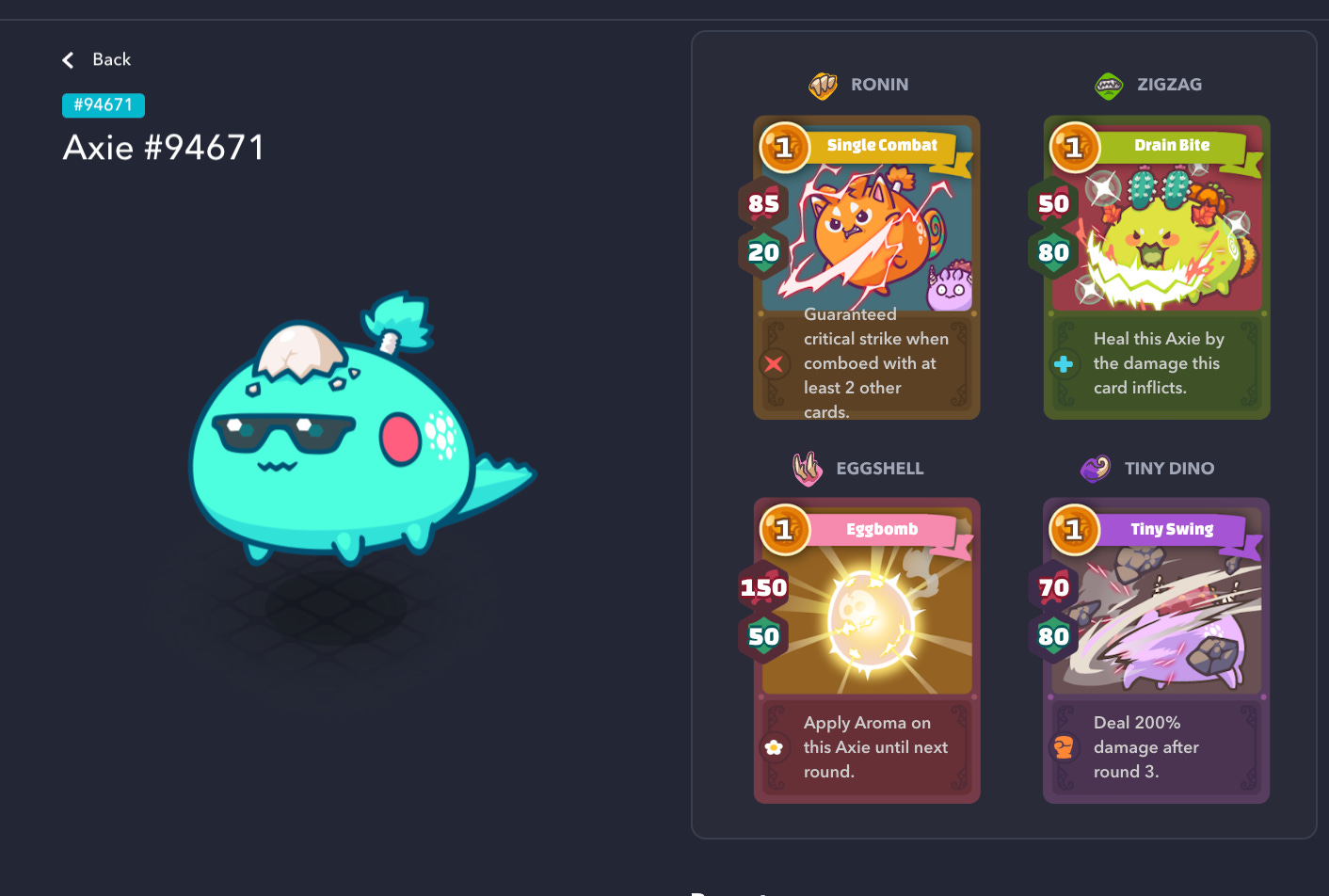Click the orange fist icon on Tiny Swing
This screenshot has width=1329, height=896.
click(1064, 747)
